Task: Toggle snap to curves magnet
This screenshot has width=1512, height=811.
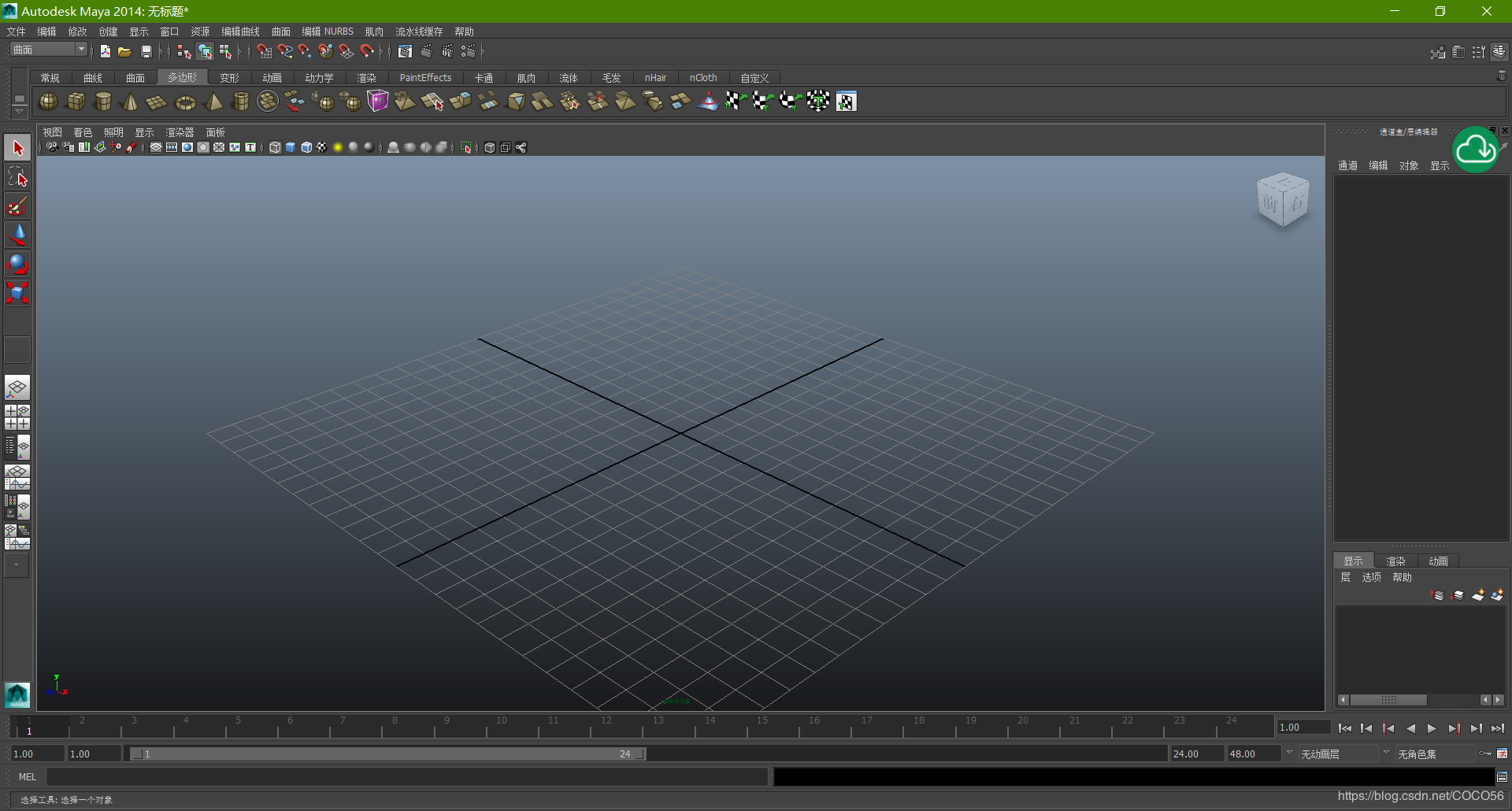Action: click(284, 51)
